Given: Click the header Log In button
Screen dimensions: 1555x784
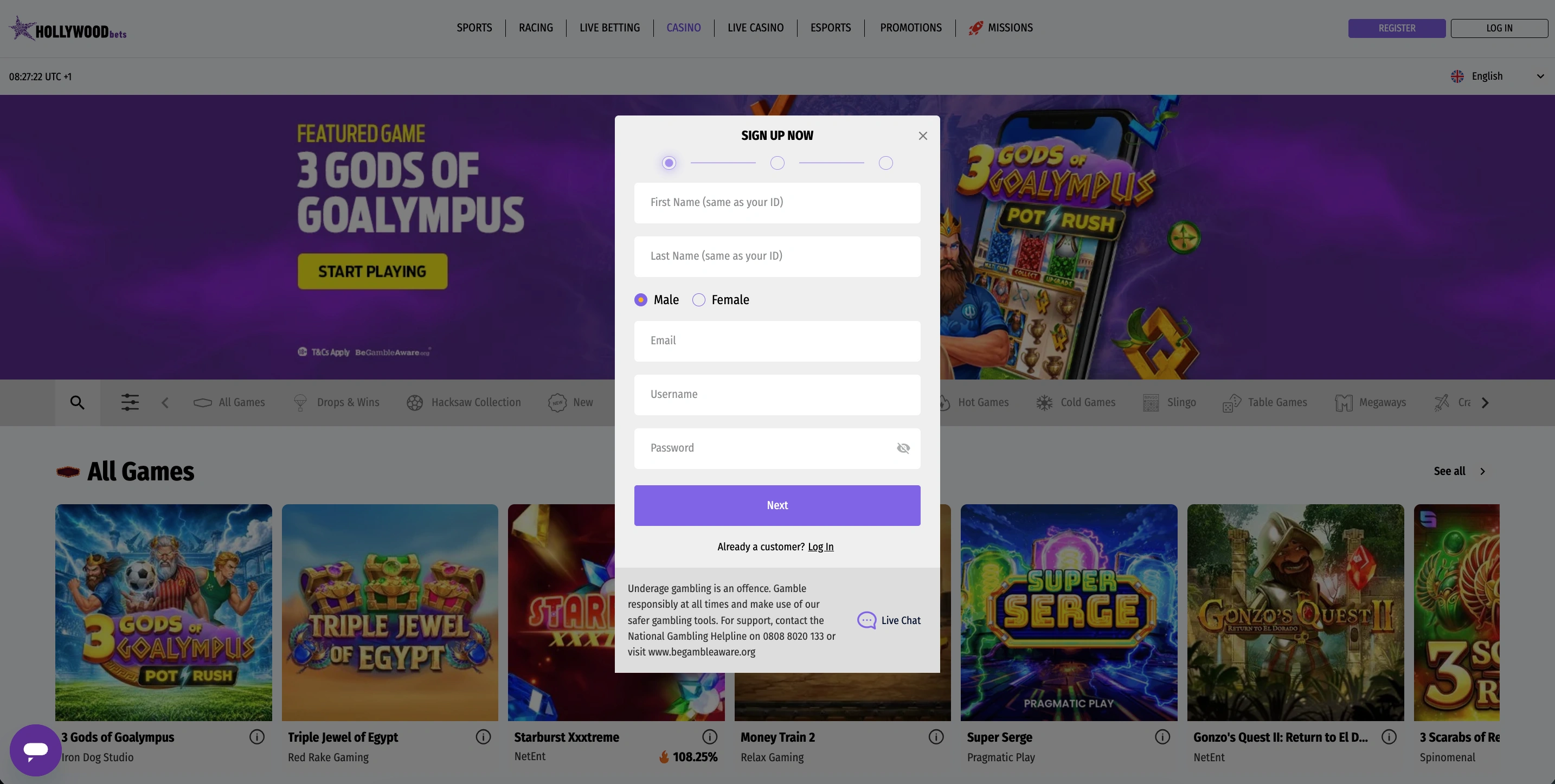Looking at the screenshot, I should pyautogui.click(x=1500, y=28).
